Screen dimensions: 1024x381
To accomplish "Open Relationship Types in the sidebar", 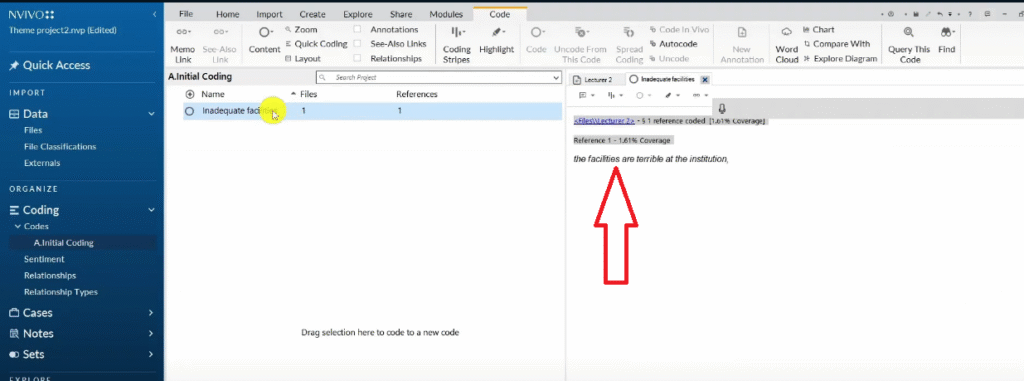I will tap(61, 291).
